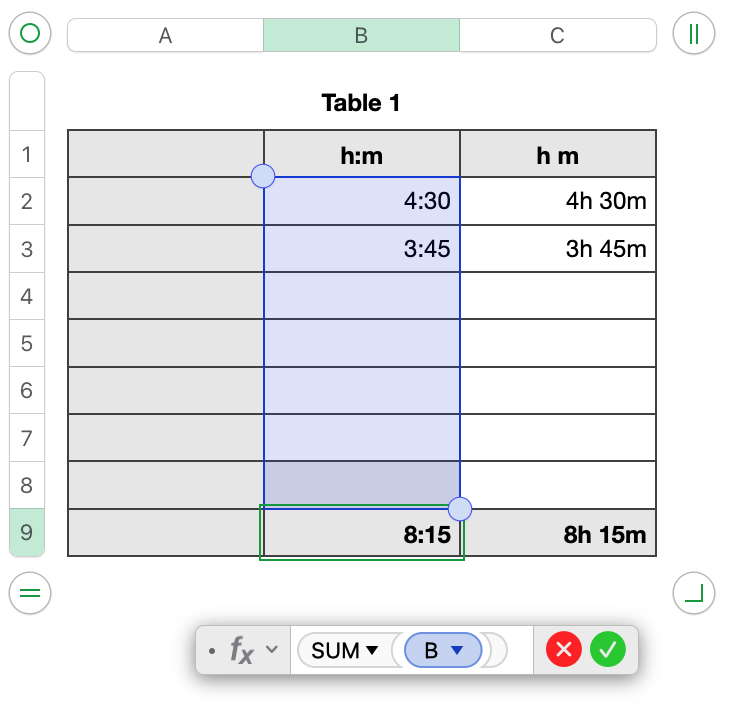Accept the formula with green checkmark
The width and height of the screenshot is (738, 706).
607,650
